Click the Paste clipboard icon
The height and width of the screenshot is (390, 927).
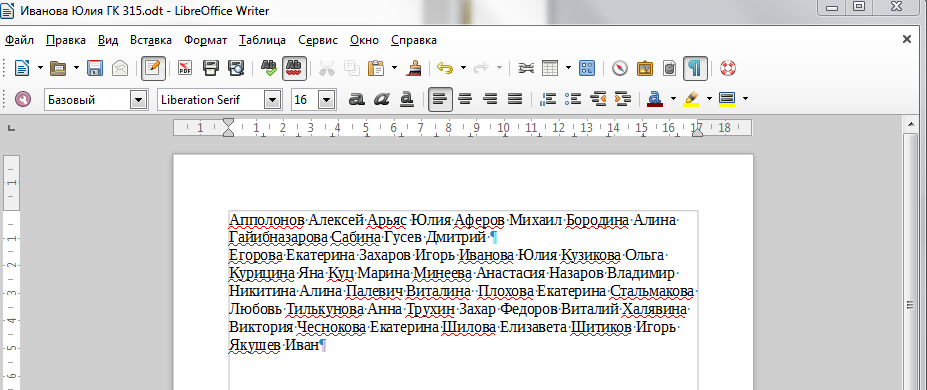pyautogui.click(x=375, y=69)
